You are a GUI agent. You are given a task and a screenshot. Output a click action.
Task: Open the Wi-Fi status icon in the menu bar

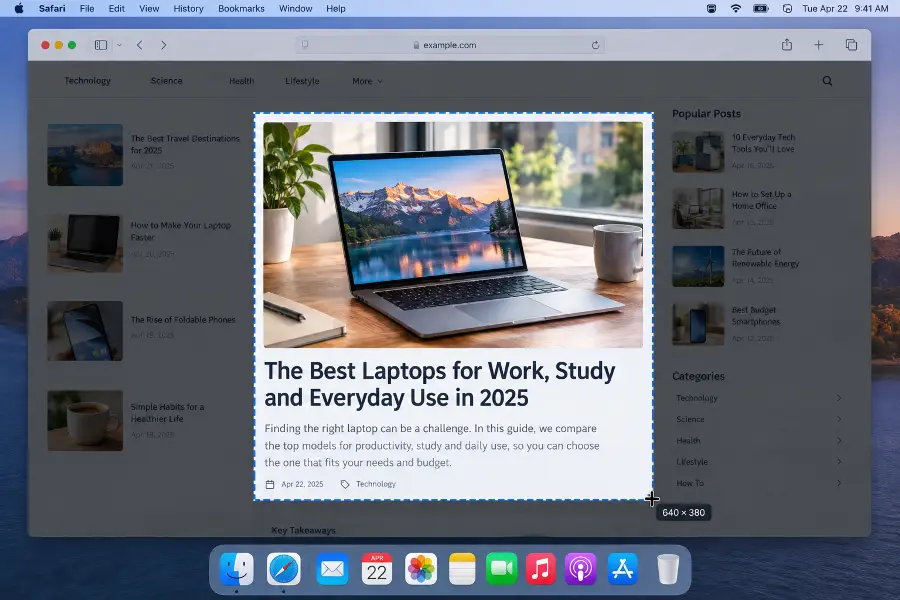click(x=736, y=9)
